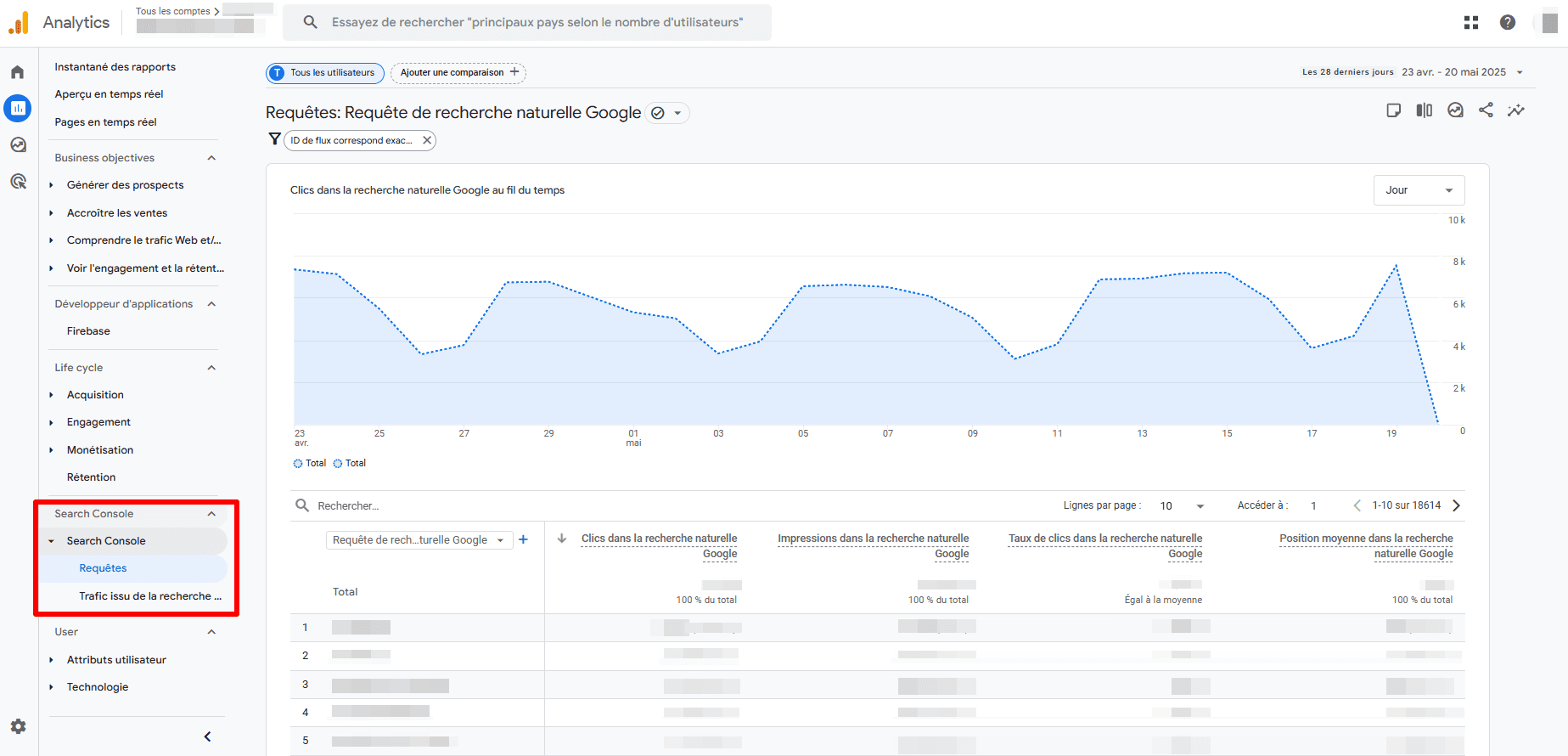The image size is (1568, 756).
Task: Open the Explore icon in left rail
Action: click(x=18, y=145)
